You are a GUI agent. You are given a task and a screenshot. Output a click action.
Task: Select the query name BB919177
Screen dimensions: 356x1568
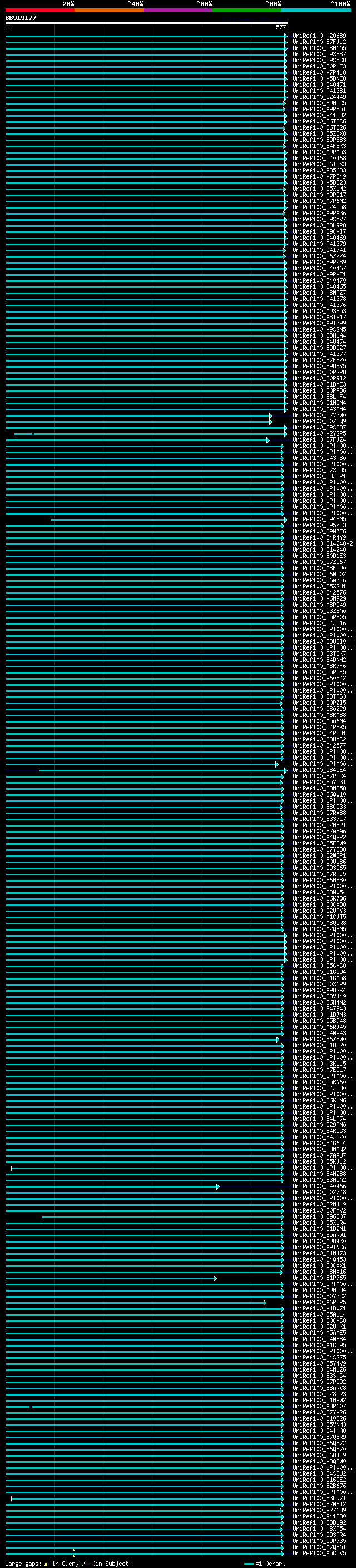click(21, 18)
